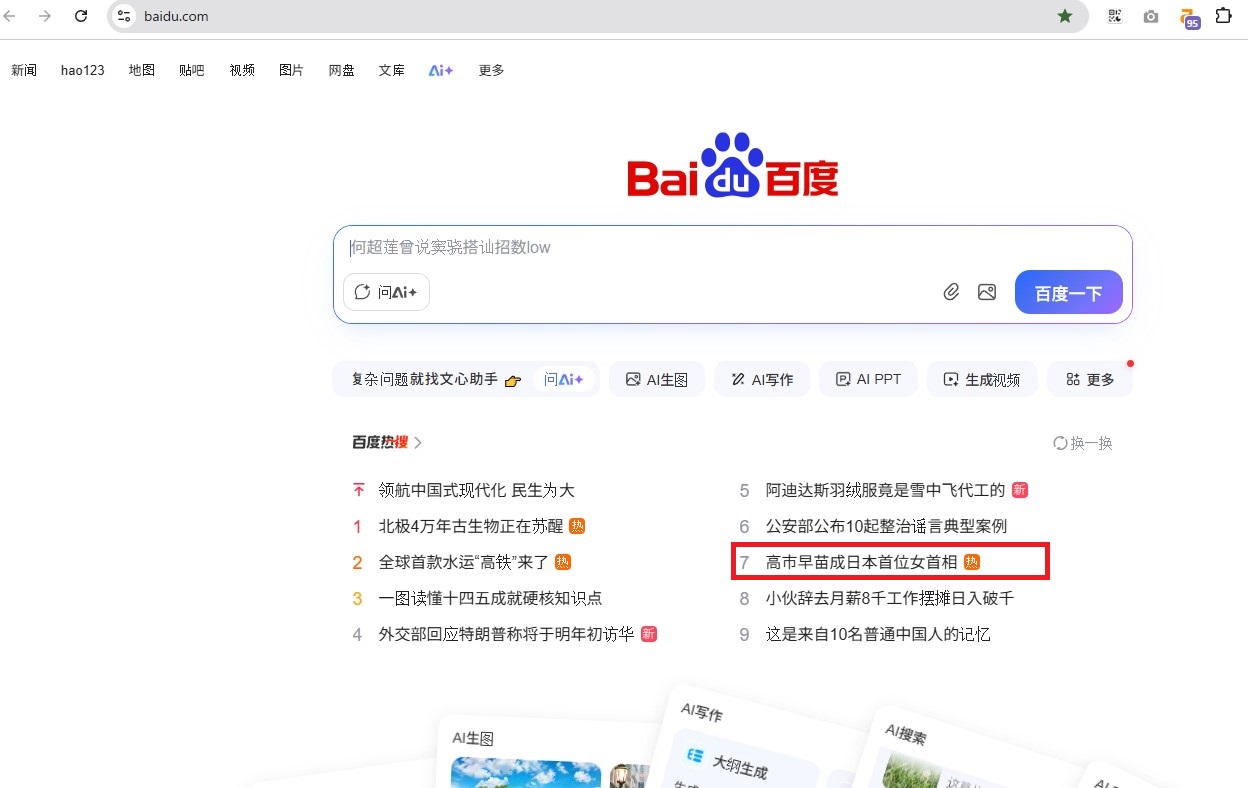Open the Ai+ item in top navigation
The width and height of the screenshot is (1248, 788).
click(x=441, y=70)
